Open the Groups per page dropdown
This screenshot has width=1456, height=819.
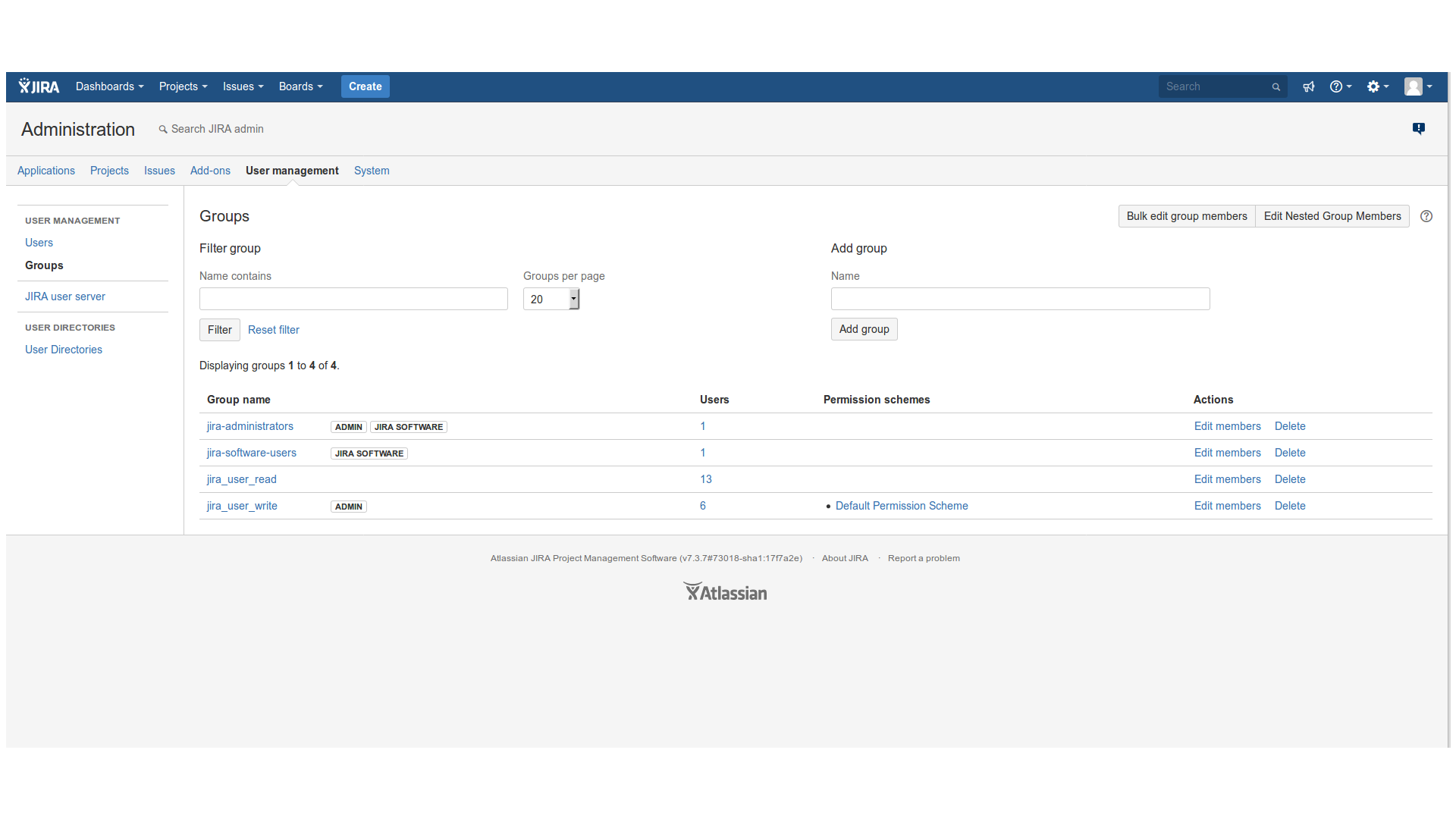551,299
